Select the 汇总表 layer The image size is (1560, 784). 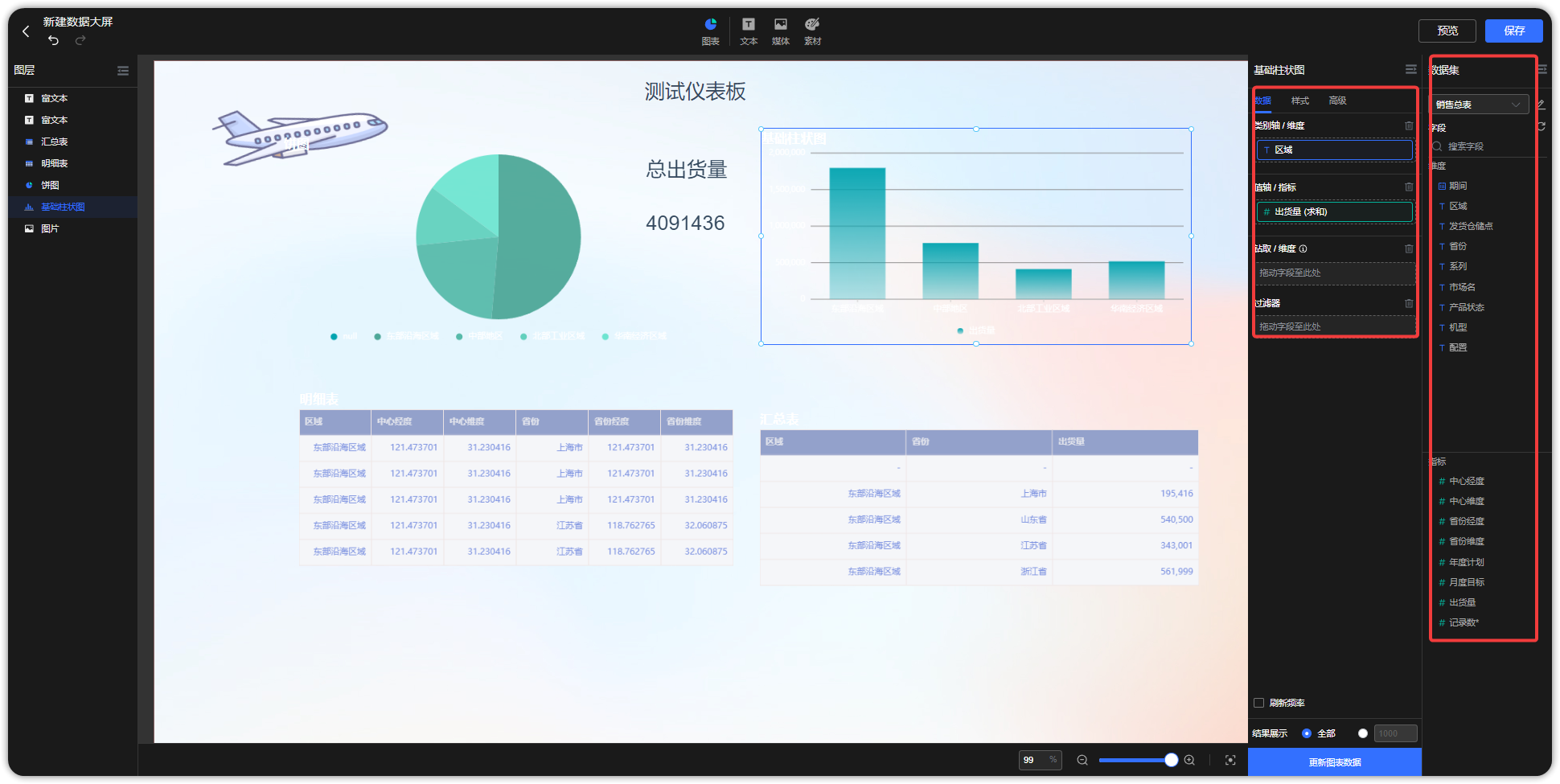pyautogui.click(x=73, y=142)
